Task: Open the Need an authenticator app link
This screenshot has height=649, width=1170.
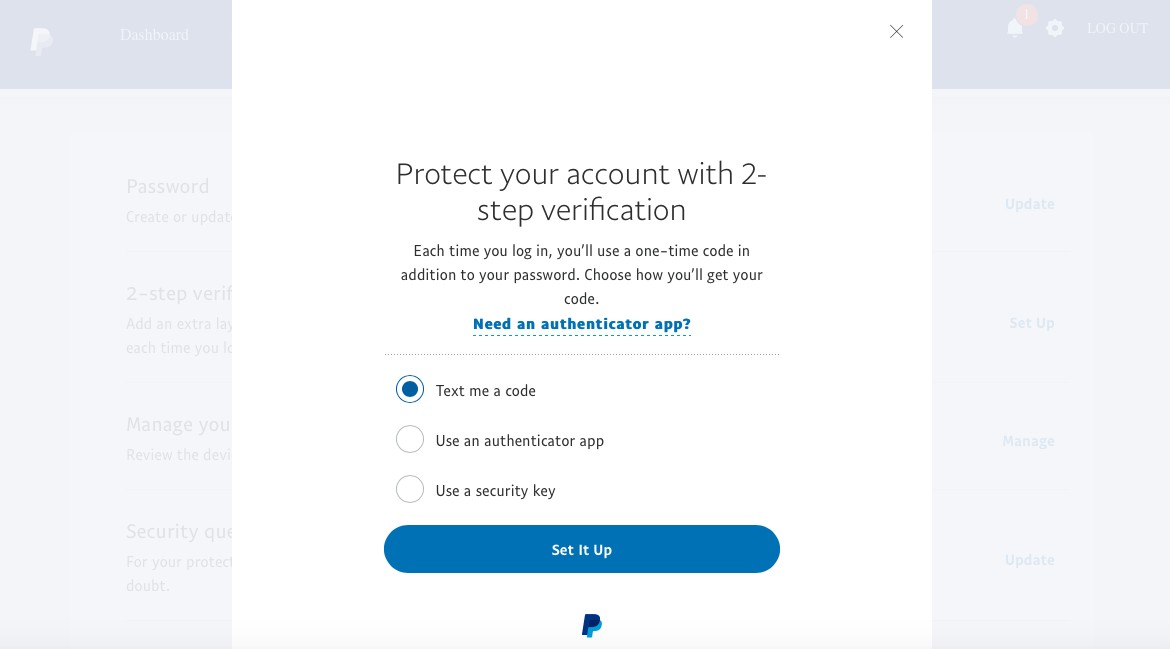Action: coord(581,324)
